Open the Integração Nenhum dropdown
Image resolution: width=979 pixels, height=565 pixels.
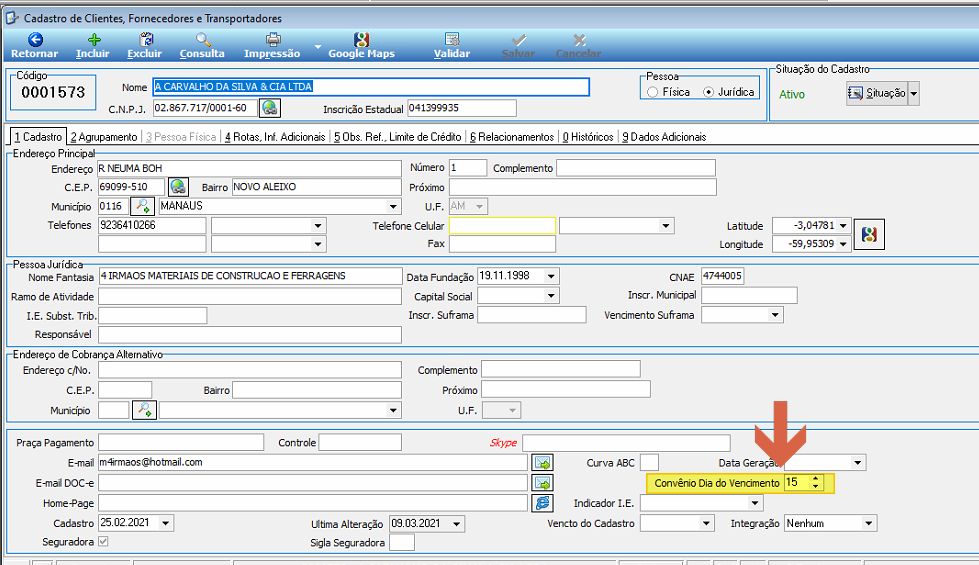pyautogui.click(x=868, y=523)
